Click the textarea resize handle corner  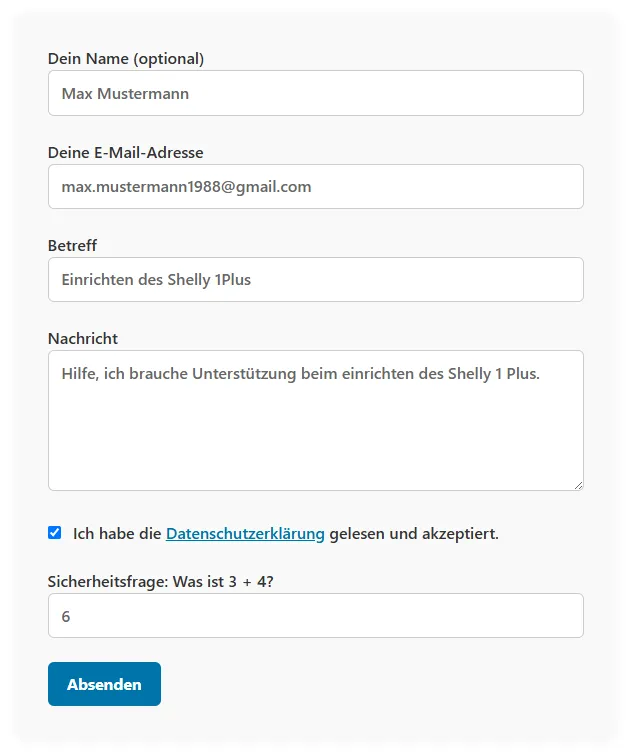click(x=578, y=485)
